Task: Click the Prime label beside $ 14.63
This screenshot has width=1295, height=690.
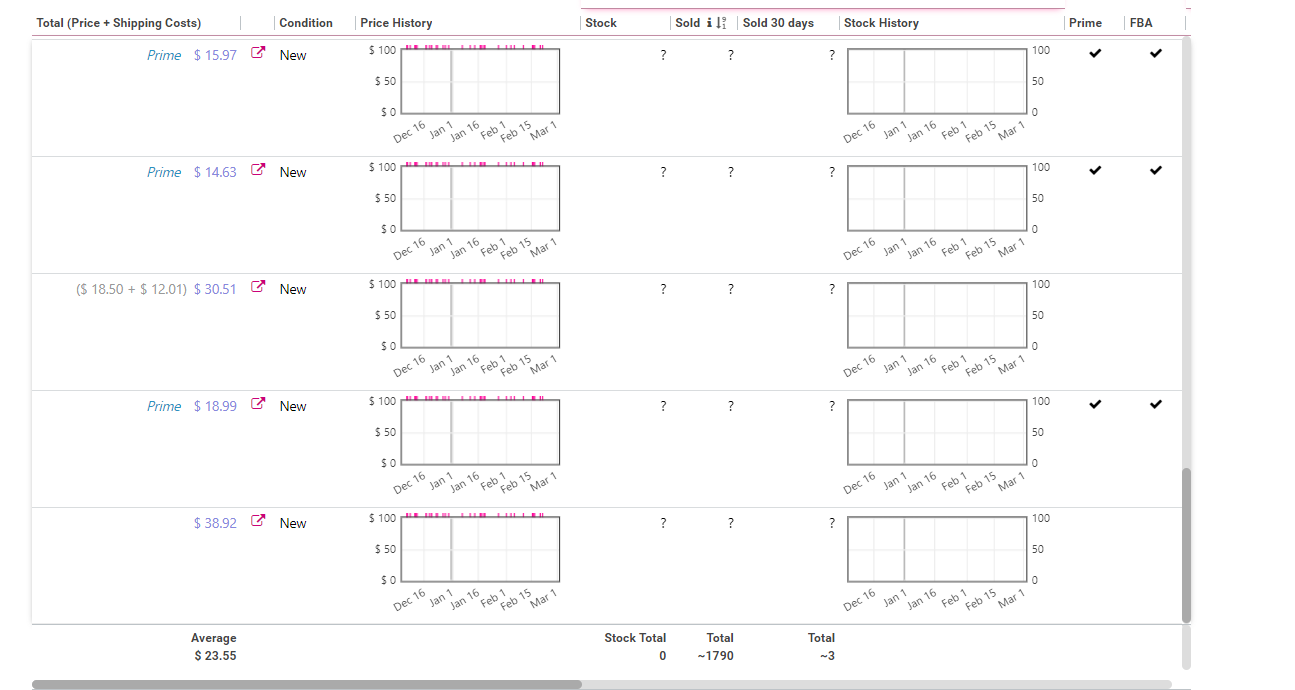Action: (164, 172)
